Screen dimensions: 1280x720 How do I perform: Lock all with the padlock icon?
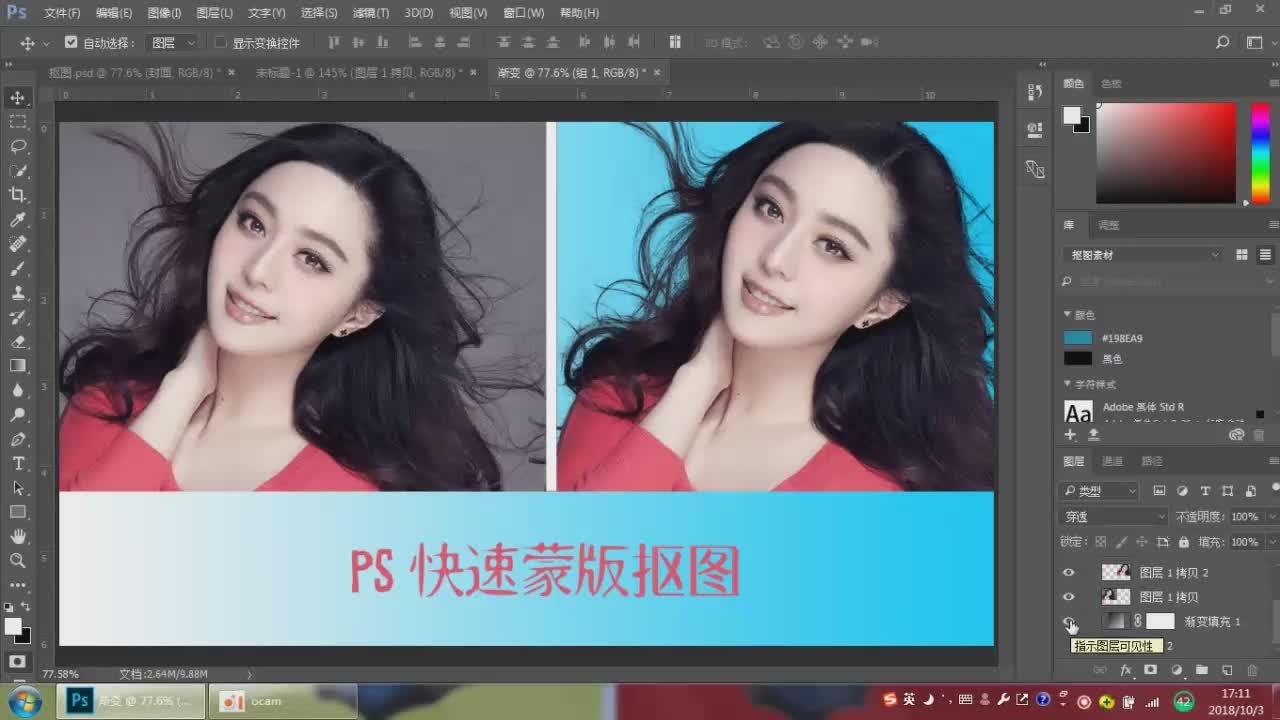coord(1184,542)
